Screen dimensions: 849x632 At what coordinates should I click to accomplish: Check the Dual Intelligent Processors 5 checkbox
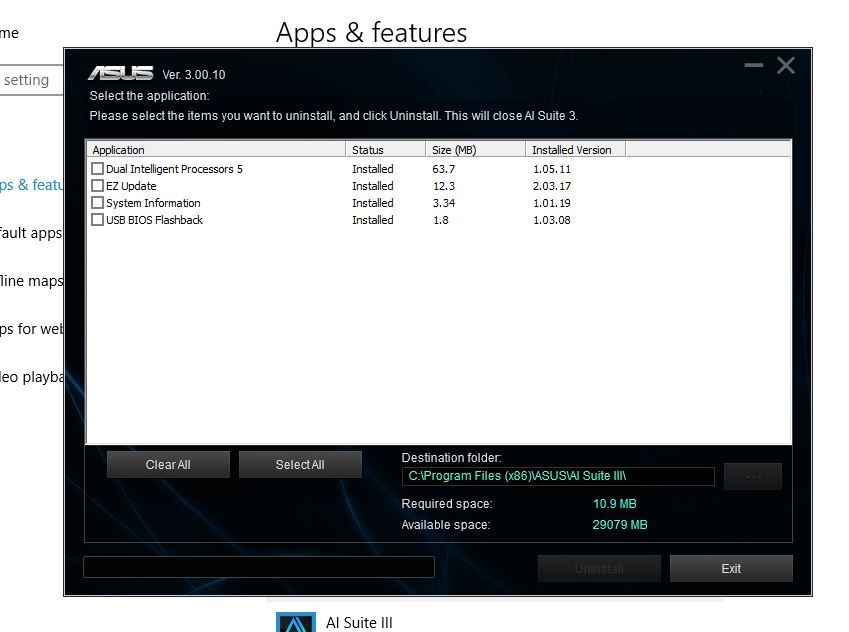pos(97,169)
